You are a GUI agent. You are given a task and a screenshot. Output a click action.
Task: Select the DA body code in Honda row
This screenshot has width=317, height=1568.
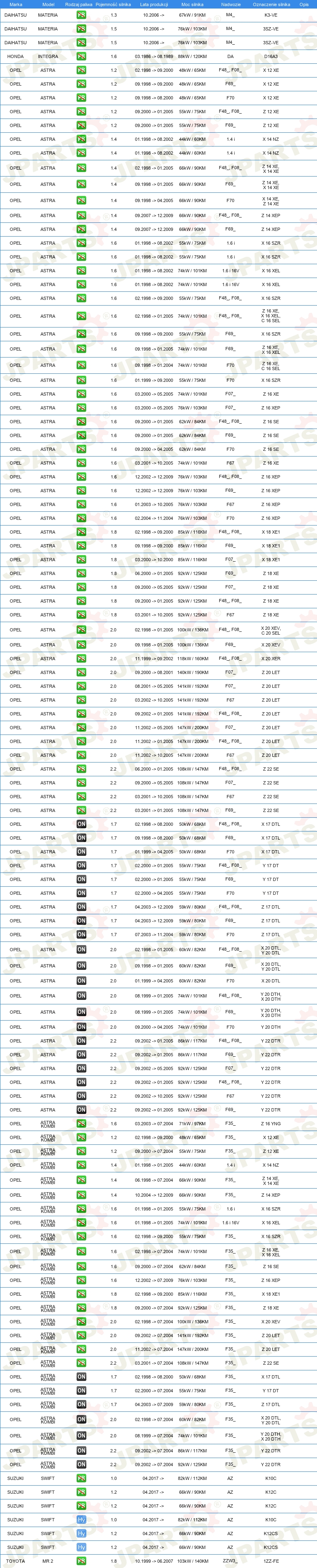tap(230, 57)
